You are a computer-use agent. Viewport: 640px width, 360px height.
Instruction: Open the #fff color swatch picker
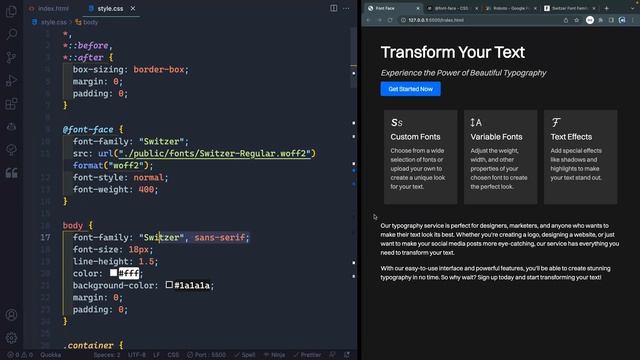tap(113, 272)
